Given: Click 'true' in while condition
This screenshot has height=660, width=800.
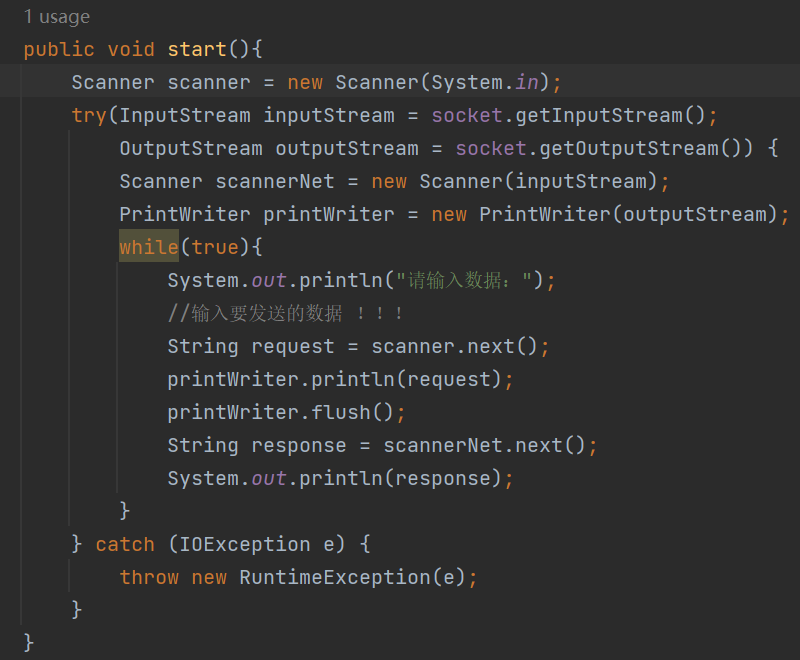Looking at the screenshot, I should tap(215, 247).
